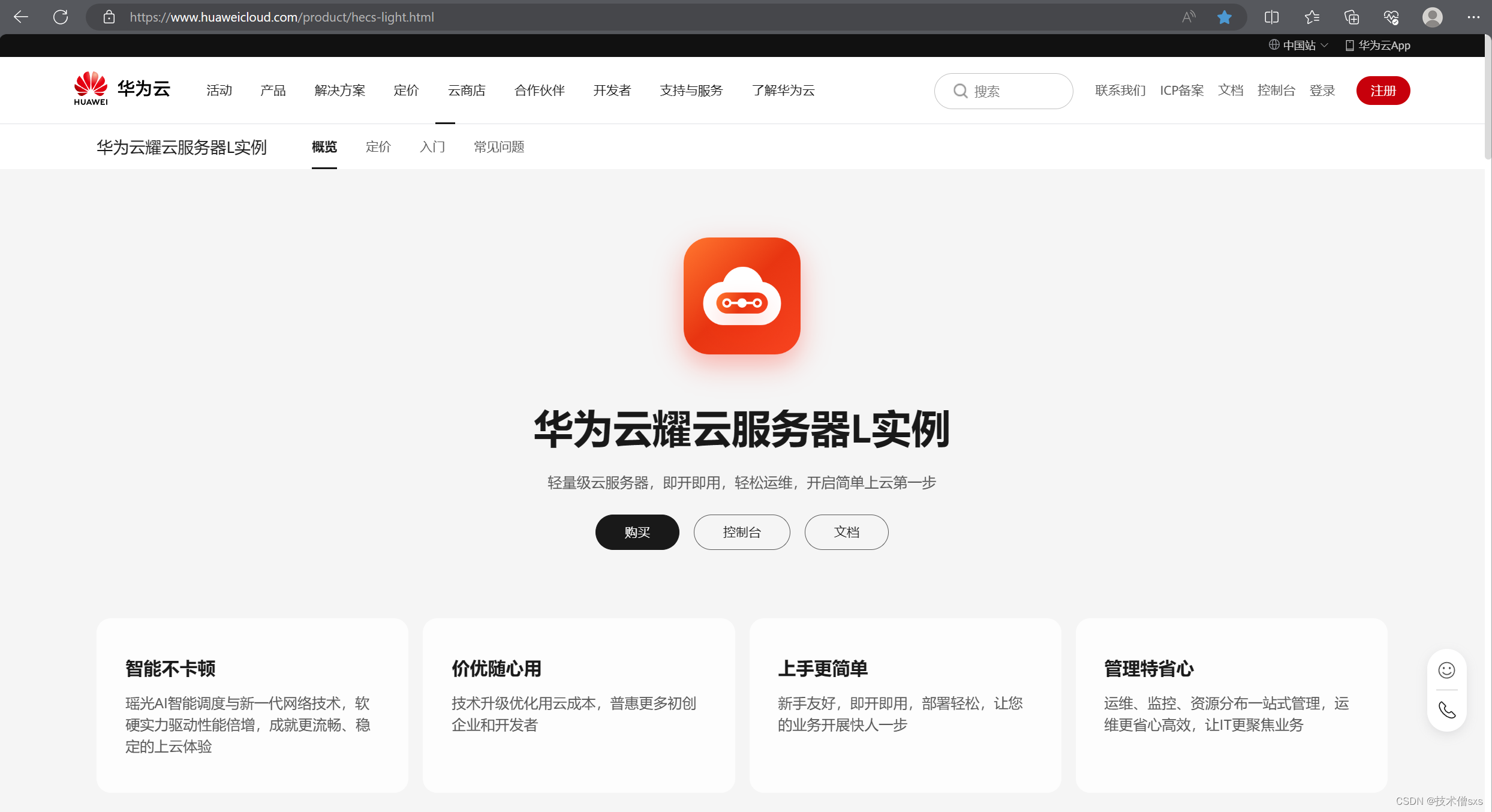This screenshot has height=812, width=1492.
Task: Click inside the browser address bar URL
Action: [x=282, y=17]
